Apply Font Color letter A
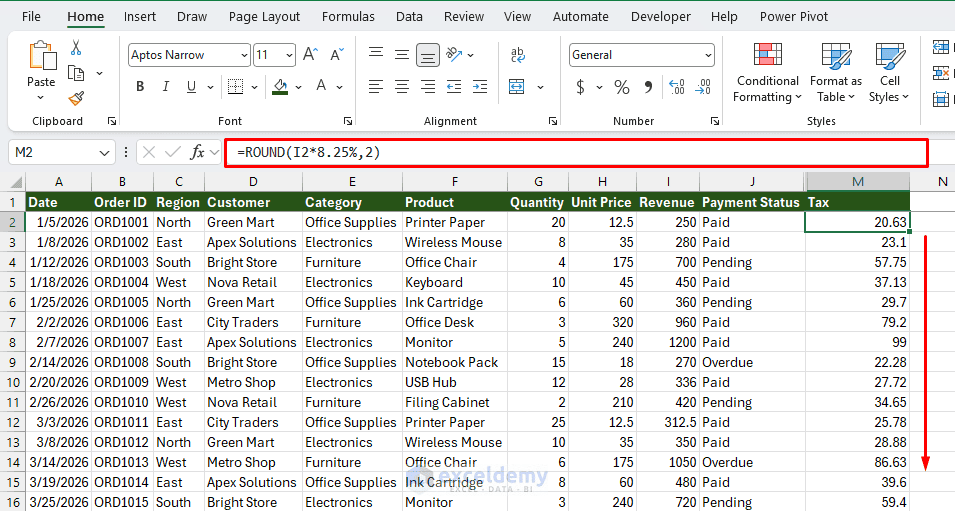This screenshot has height=511, width=955. [321, 86]
